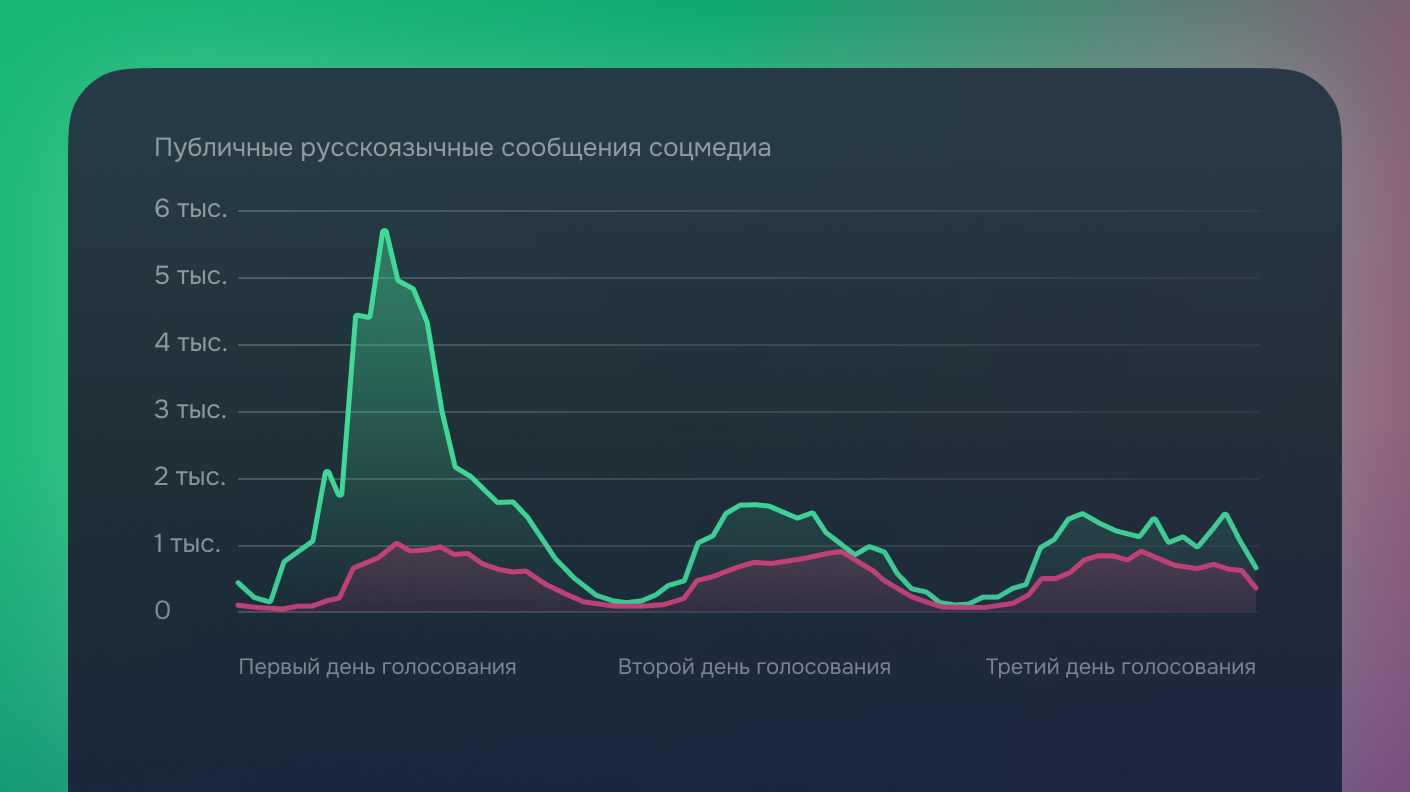
Task: Click the rightmost end point of the pink line
Action: (1255, 588)
